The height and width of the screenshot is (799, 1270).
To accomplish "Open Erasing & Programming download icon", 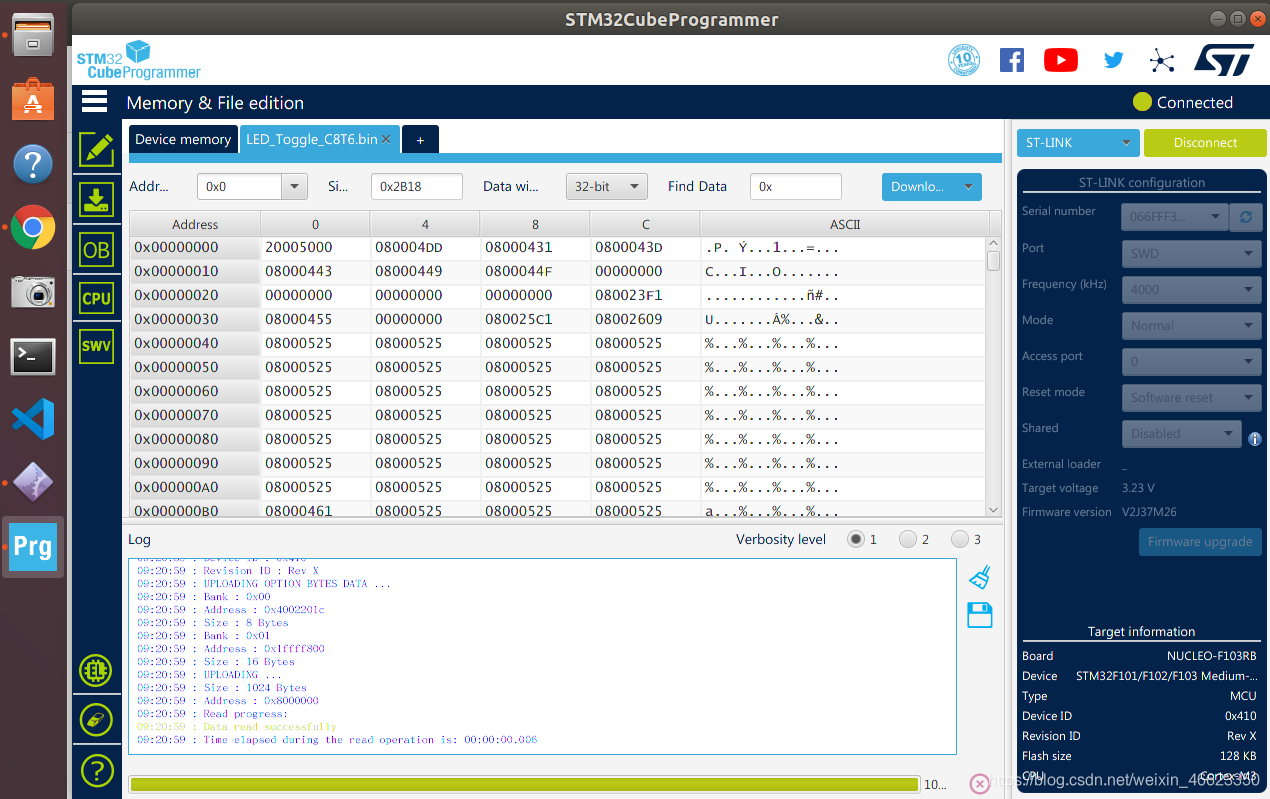I will tap(96, 200).
